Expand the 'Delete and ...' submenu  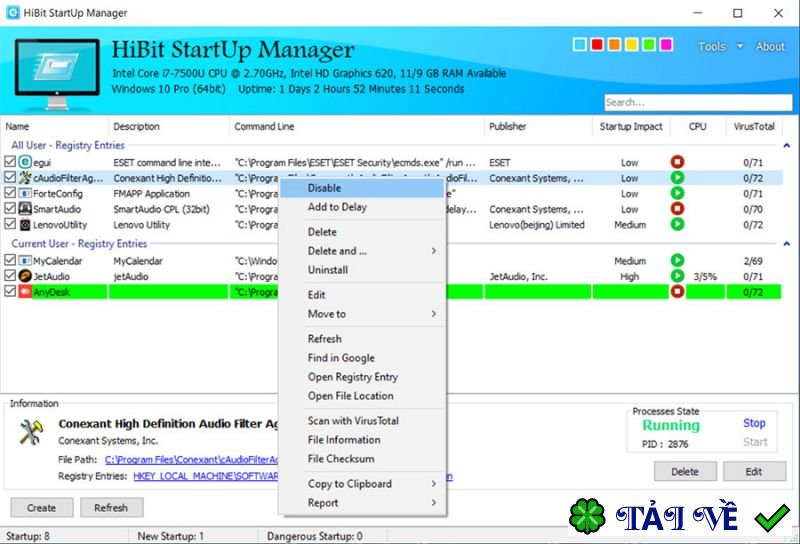tap(362, 251)
